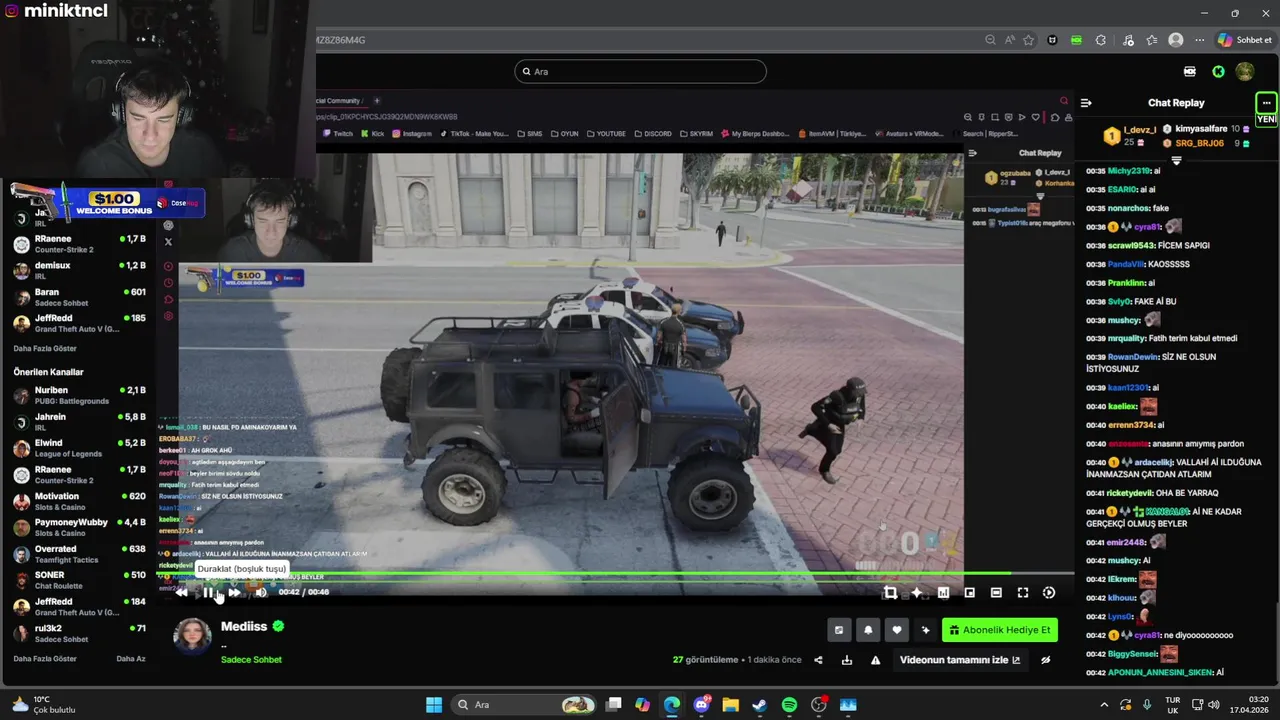1280x720 pixels.
Task: Open the Nuriben channel in the sidebar
Action: (x=80, y=395)
